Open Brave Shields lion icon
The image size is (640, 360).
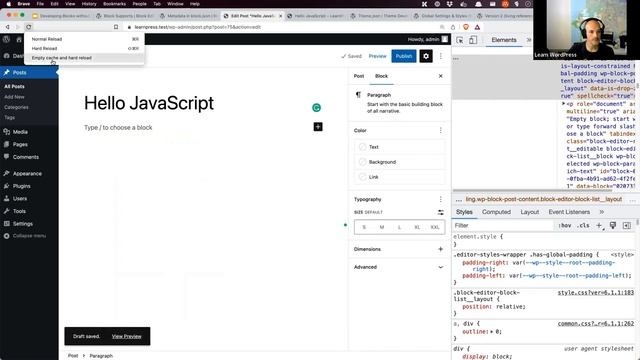pyautogui.click(x=466, y=27)
